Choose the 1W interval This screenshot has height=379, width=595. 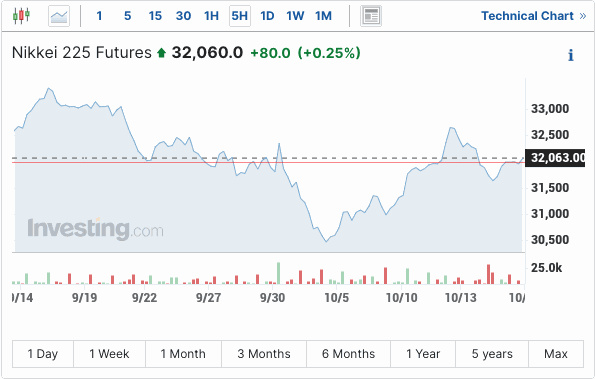pos(295,16)
